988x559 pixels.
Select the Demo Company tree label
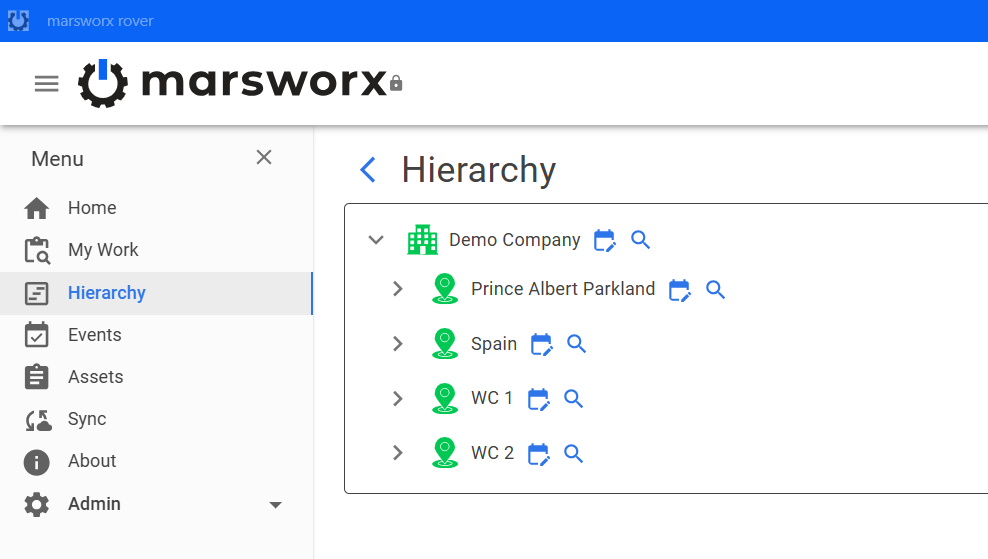[514, 240]
